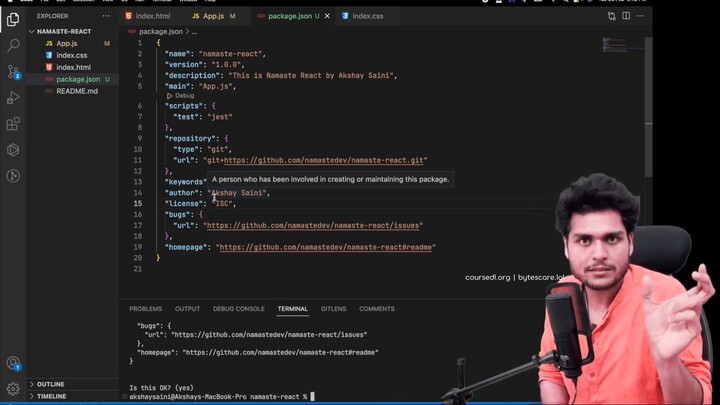Click the "git" type value
The height and width of the screenshot is (405, 720).
tap(217, 149)
